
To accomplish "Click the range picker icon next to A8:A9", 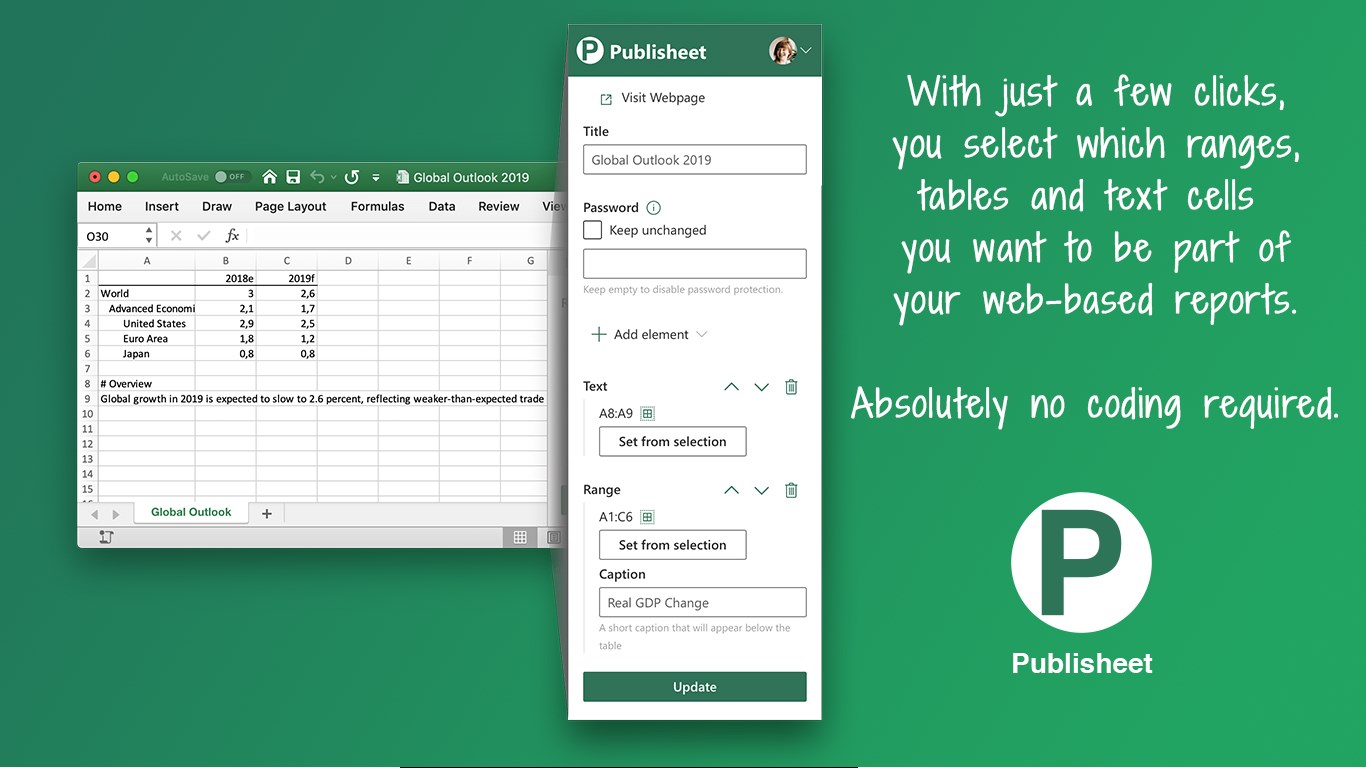I will 648,414.
